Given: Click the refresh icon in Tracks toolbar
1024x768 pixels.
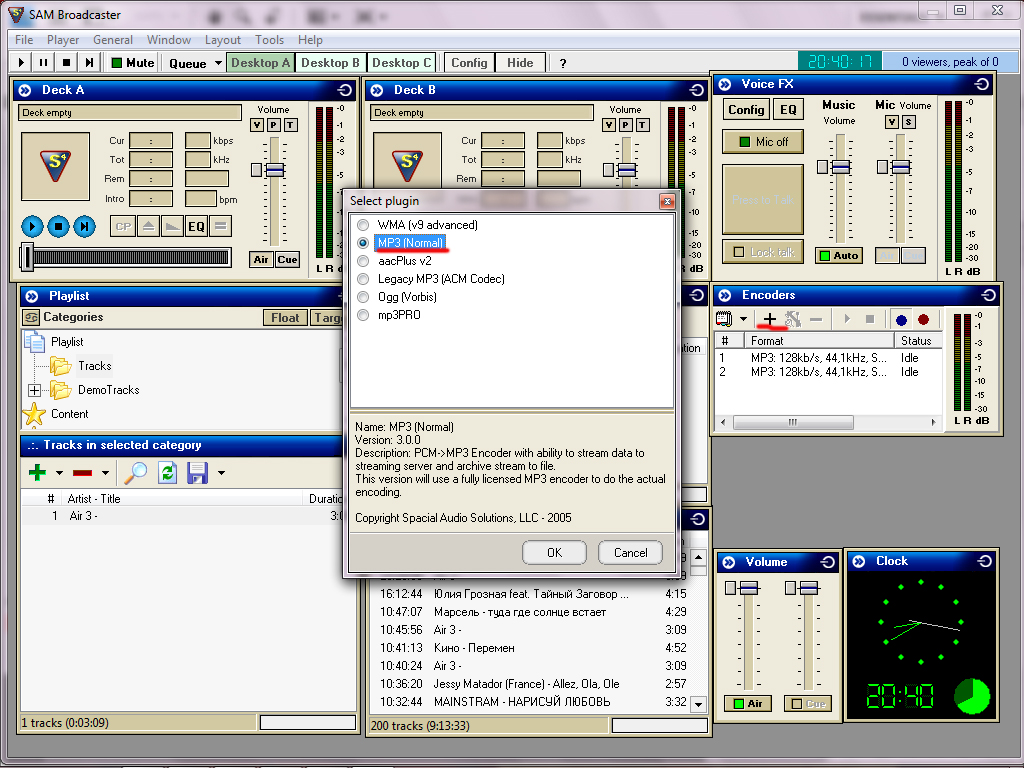Looking at the screenshot, I should 167,472.
